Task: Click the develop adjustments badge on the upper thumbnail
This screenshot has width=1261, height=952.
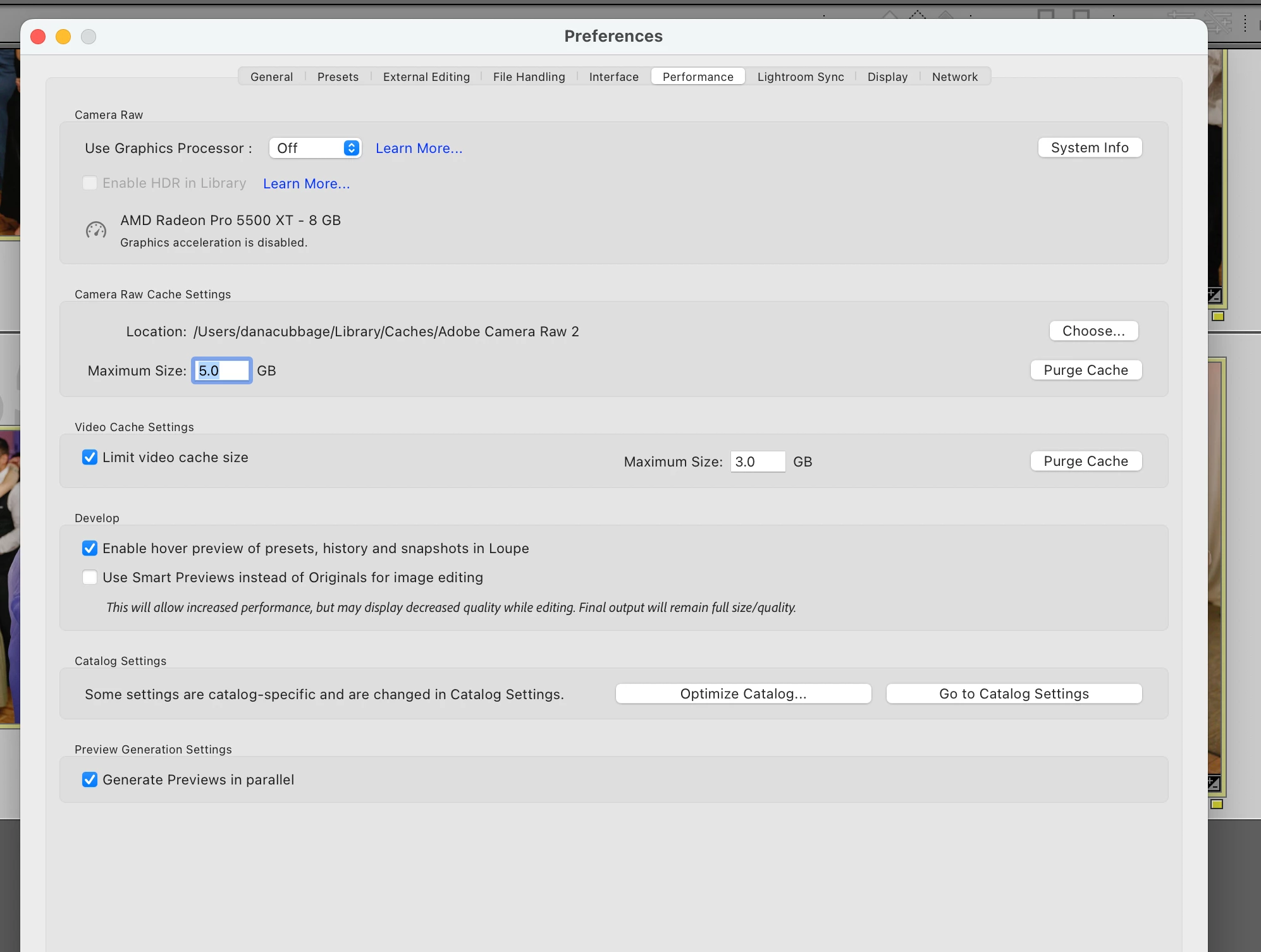Action: coord(1214,295)
